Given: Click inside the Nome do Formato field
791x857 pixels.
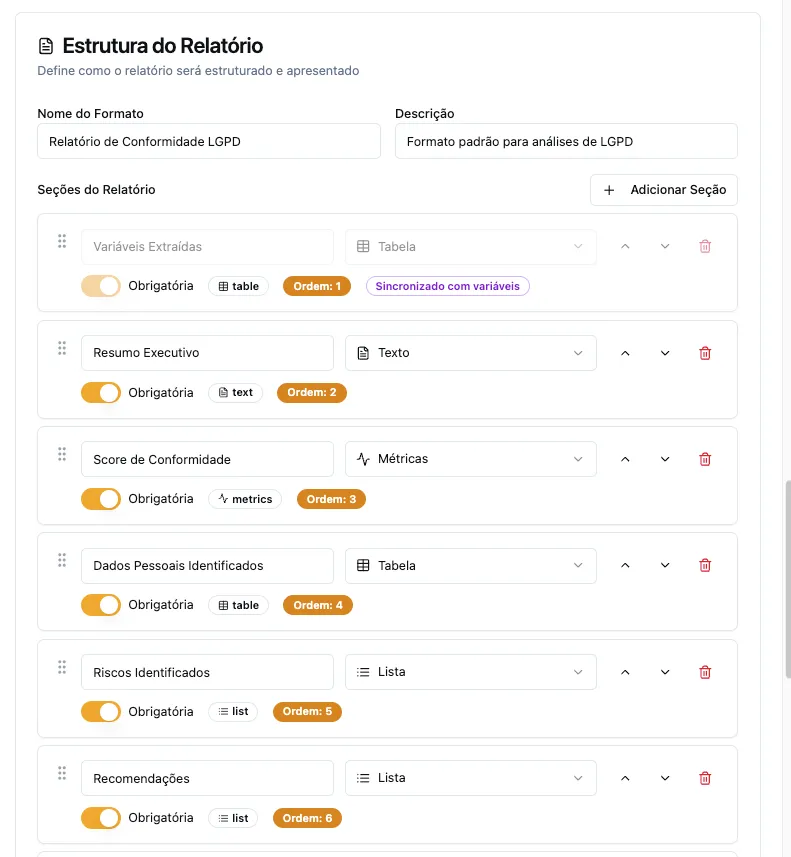Looking at the screenshot, I should 208,141.
